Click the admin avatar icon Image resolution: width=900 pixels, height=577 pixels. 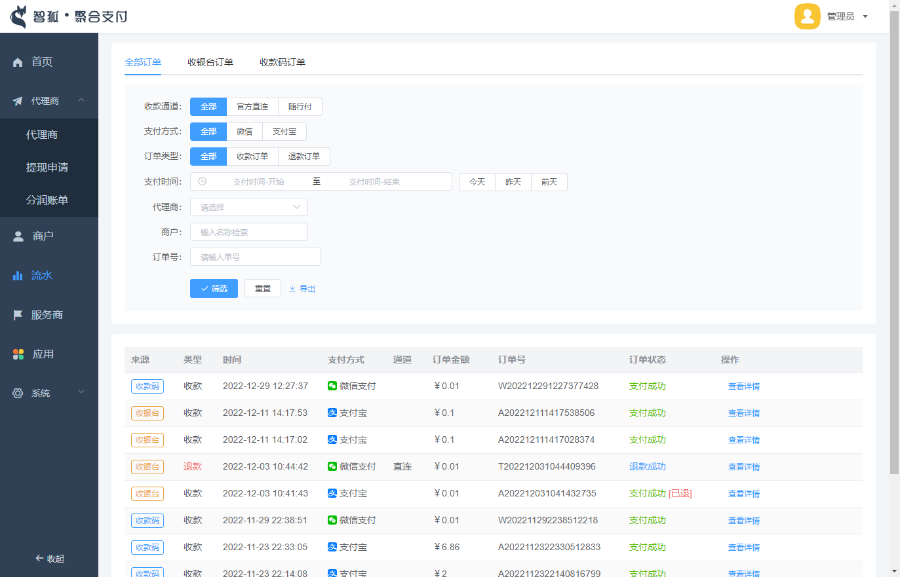pos(807,16)
